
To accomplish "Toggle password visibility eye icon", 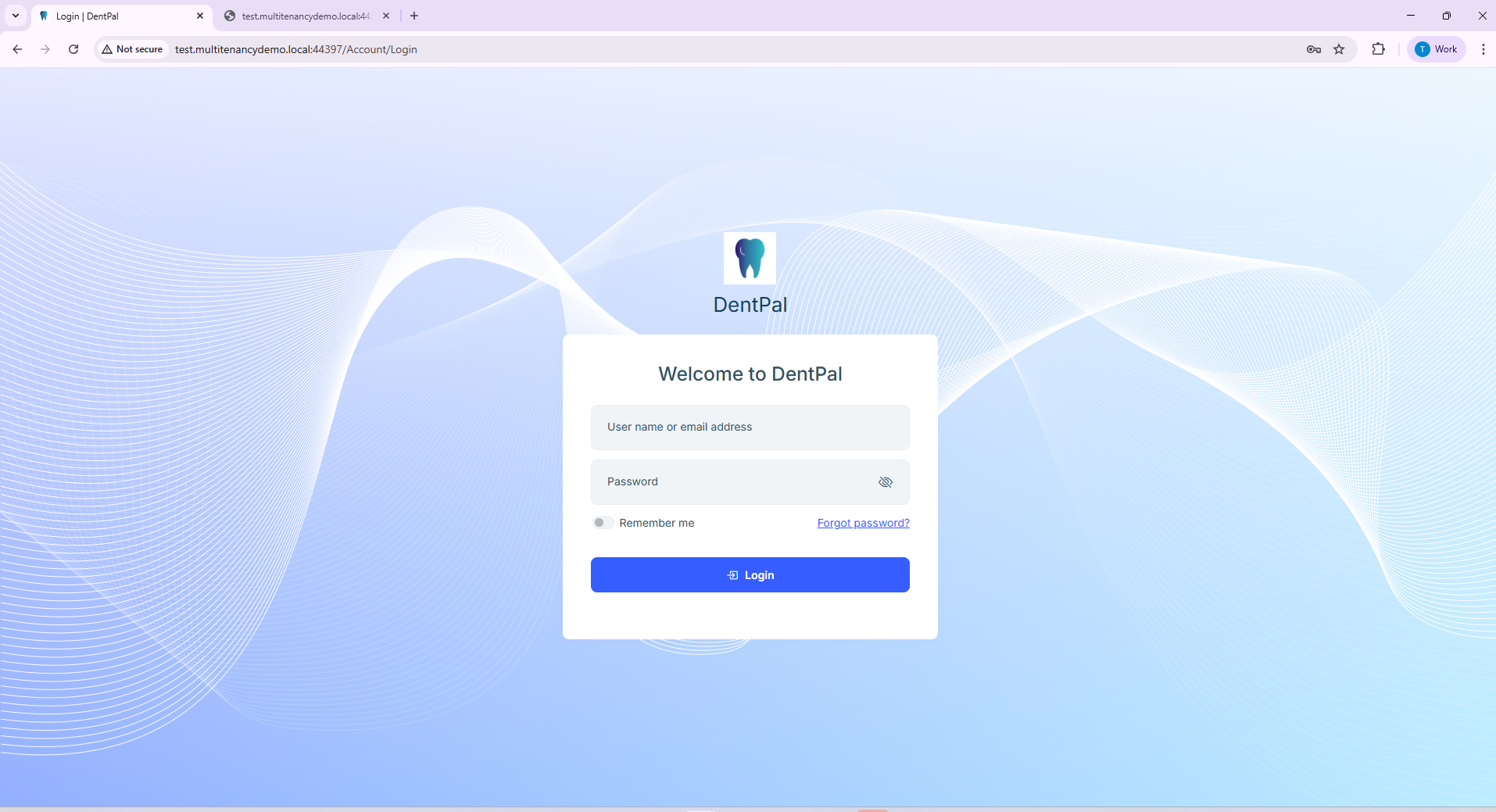I will click(x=886, y=482).
